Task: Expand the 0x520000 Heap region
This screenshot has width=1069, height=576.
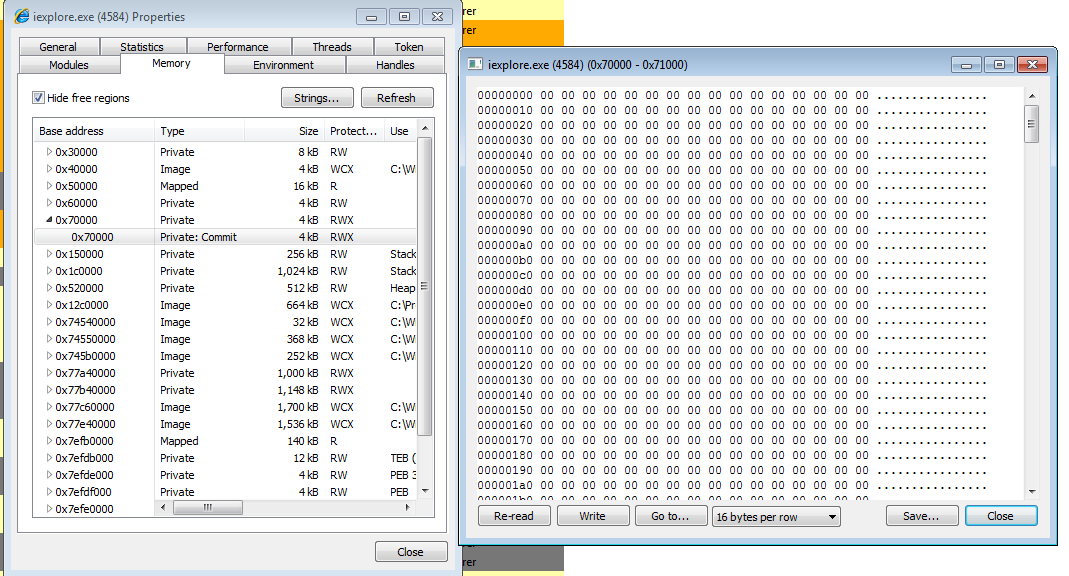Action: pos(49,288)
